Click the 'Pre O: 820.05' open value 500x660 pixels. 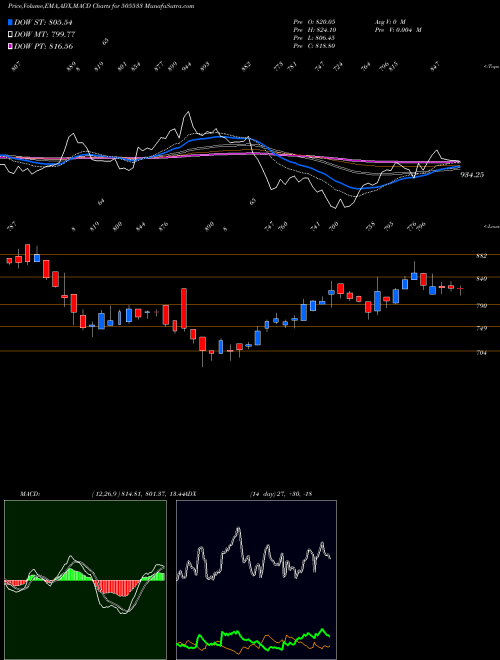(x=314, y=21)
